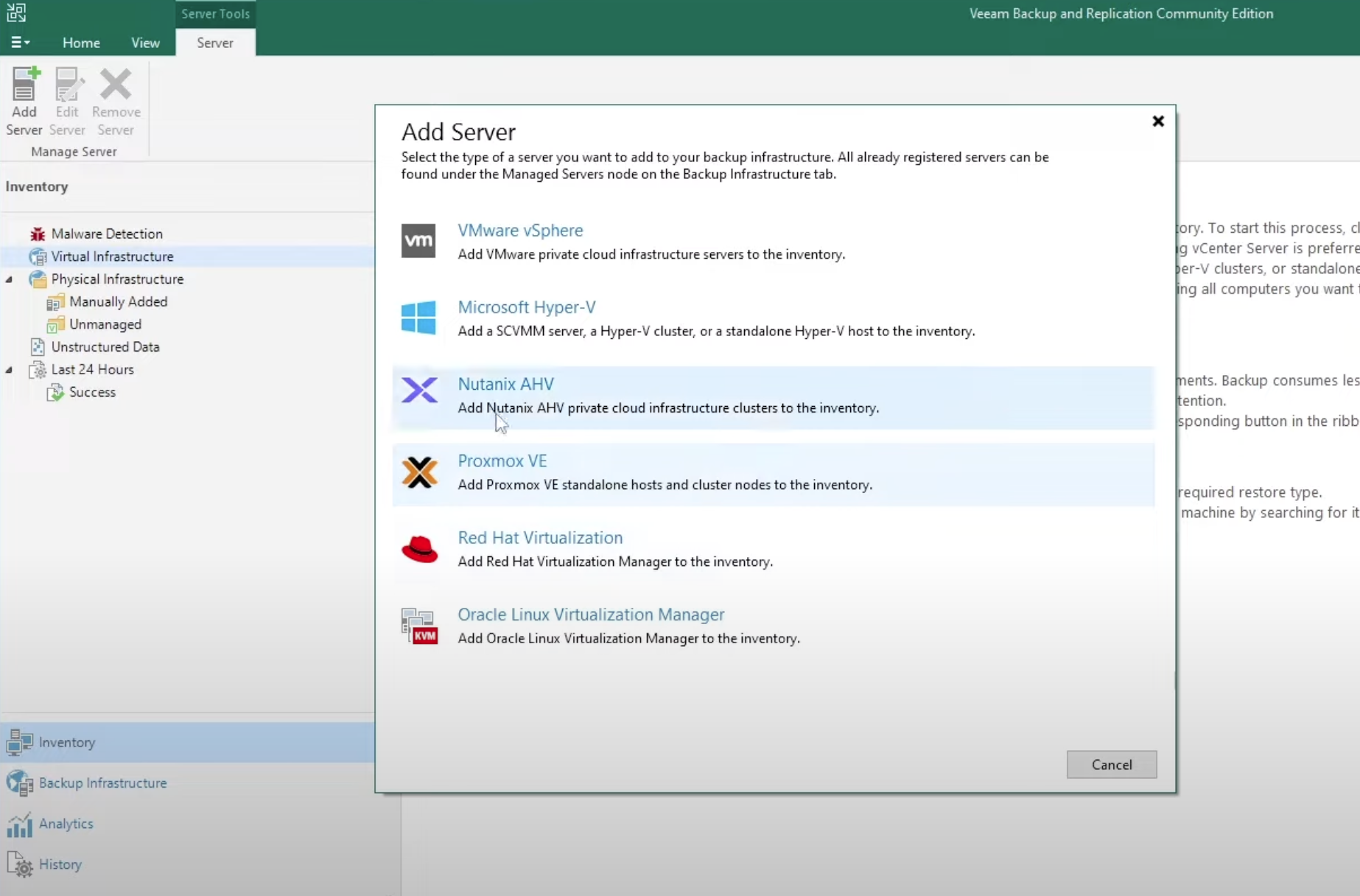Click the Red Hat Virtualization hat icon
Viewport: 1360px width, 896px height.
[419, 549]
